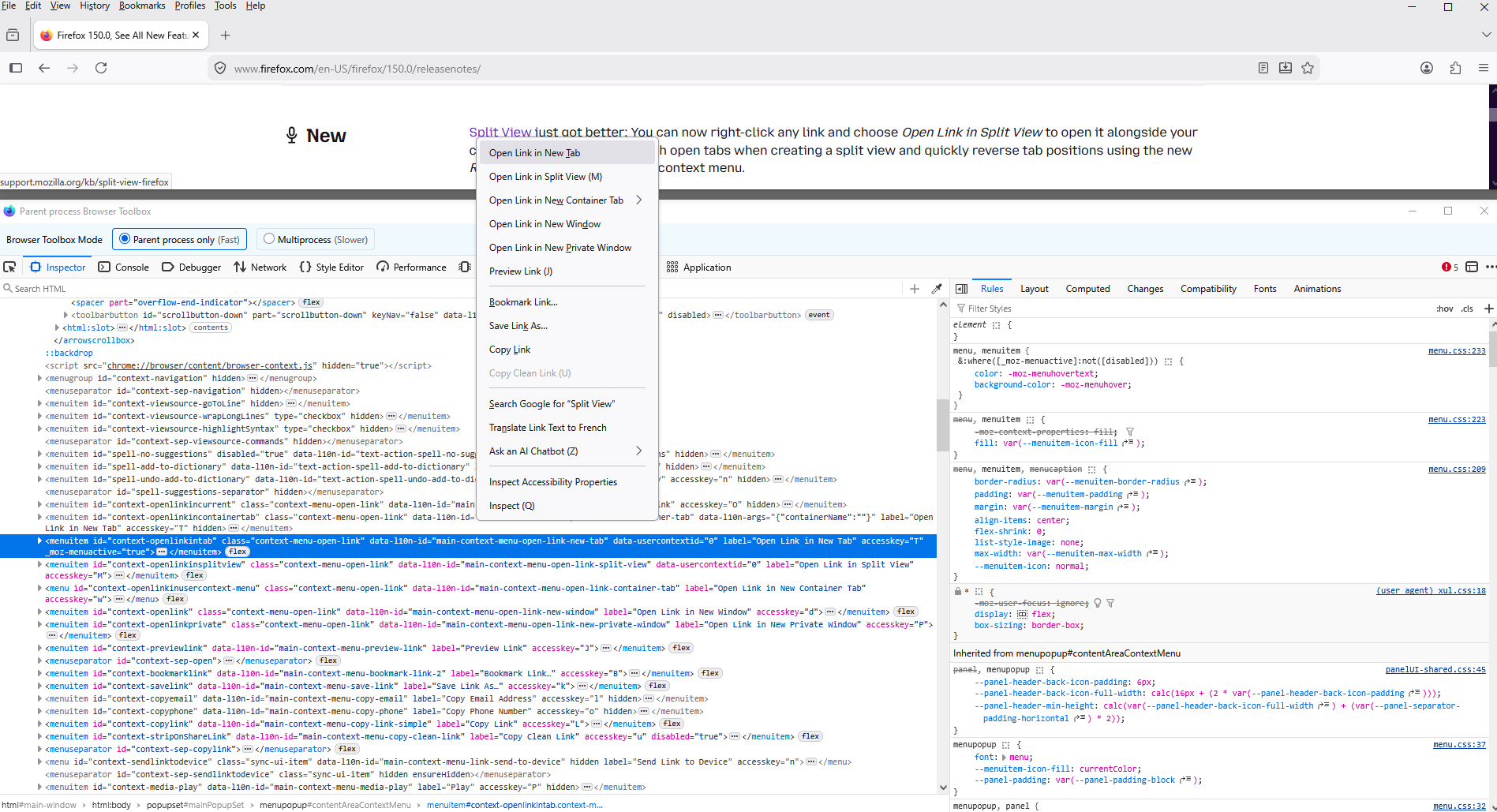Image resolution: width=1497 pixels, height=812 pixels.
Task: Click the create new node plus icon
Action: (x=915, y=289)
